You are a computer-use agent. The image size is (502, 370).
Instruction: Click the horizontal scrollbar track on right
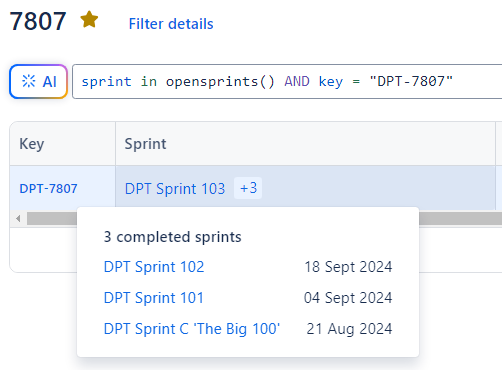pyautogui.click(x=460, y=219)
